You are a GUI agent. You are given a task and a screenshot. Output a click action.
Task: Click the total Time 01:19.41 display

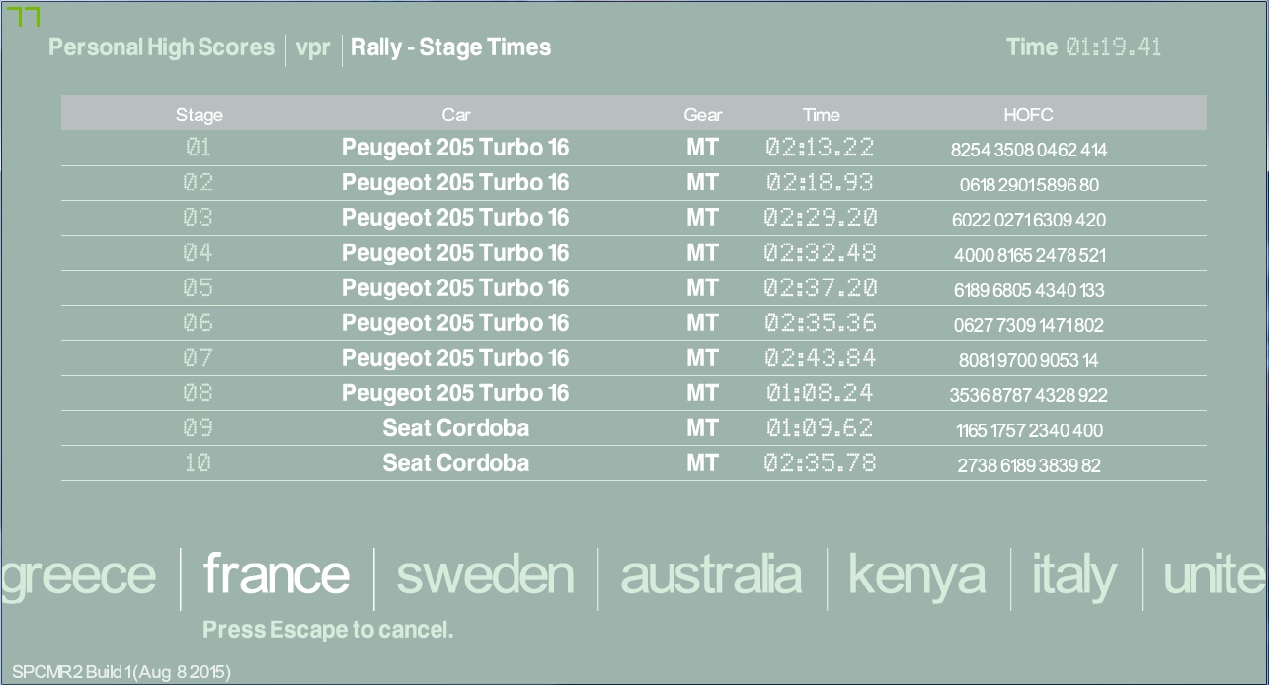pos(1083,47)
